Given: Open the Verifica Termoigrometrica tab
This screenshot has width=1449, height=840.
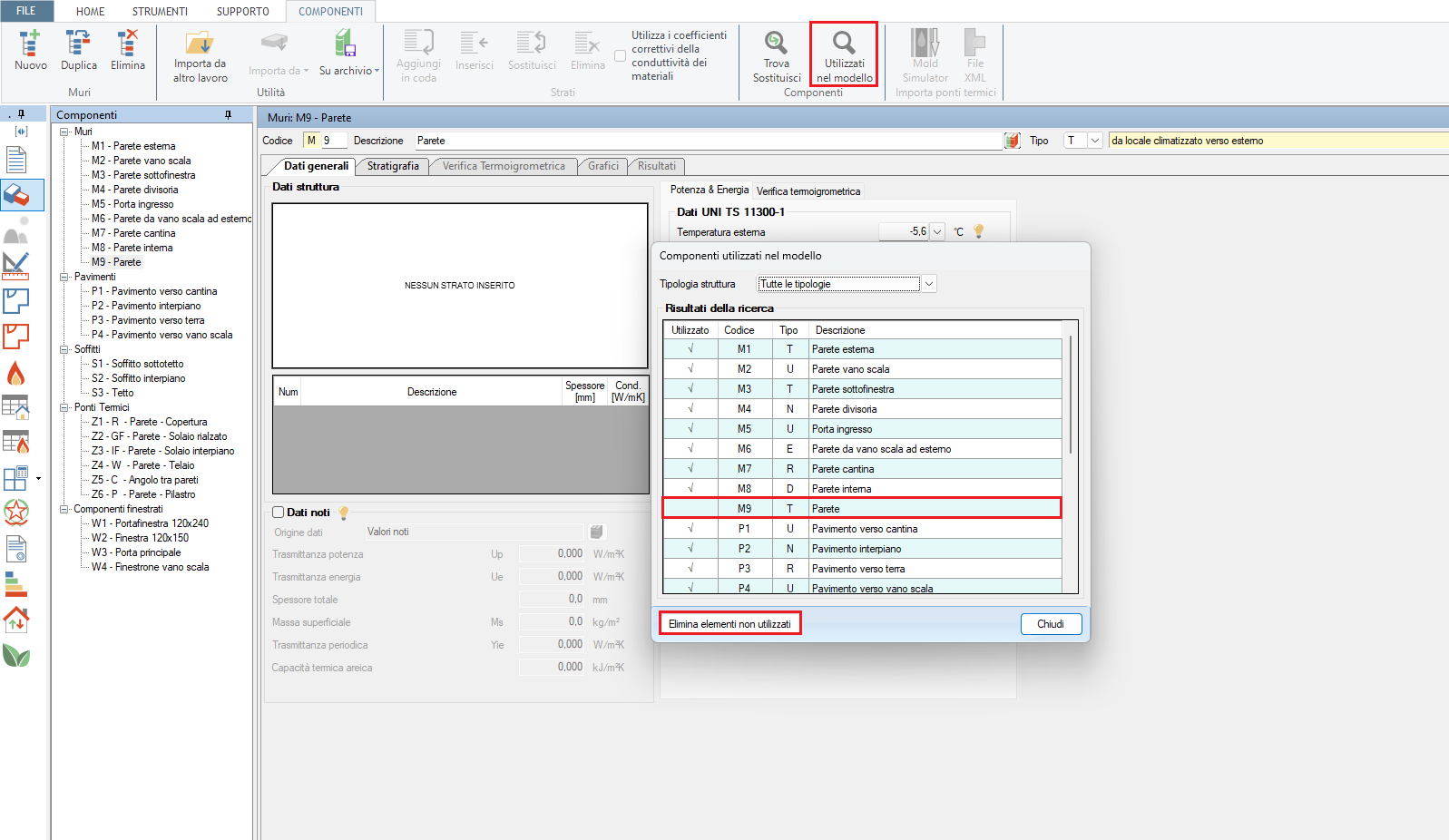Looking at the screenshot, I should pyautogui.click(x=504, y=166).
